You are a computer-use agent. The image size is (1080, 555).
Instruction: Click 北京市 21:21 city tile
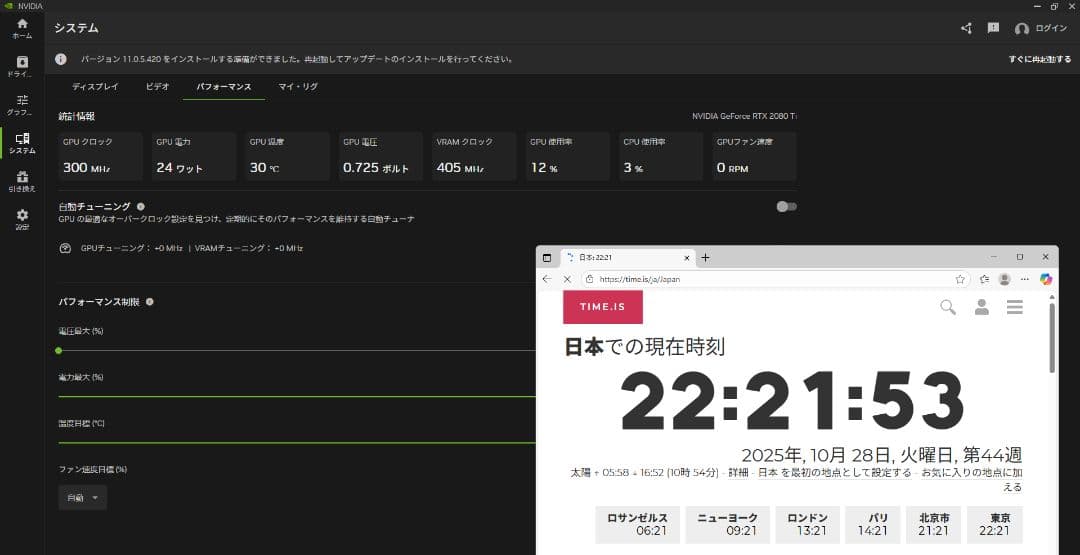933,525
